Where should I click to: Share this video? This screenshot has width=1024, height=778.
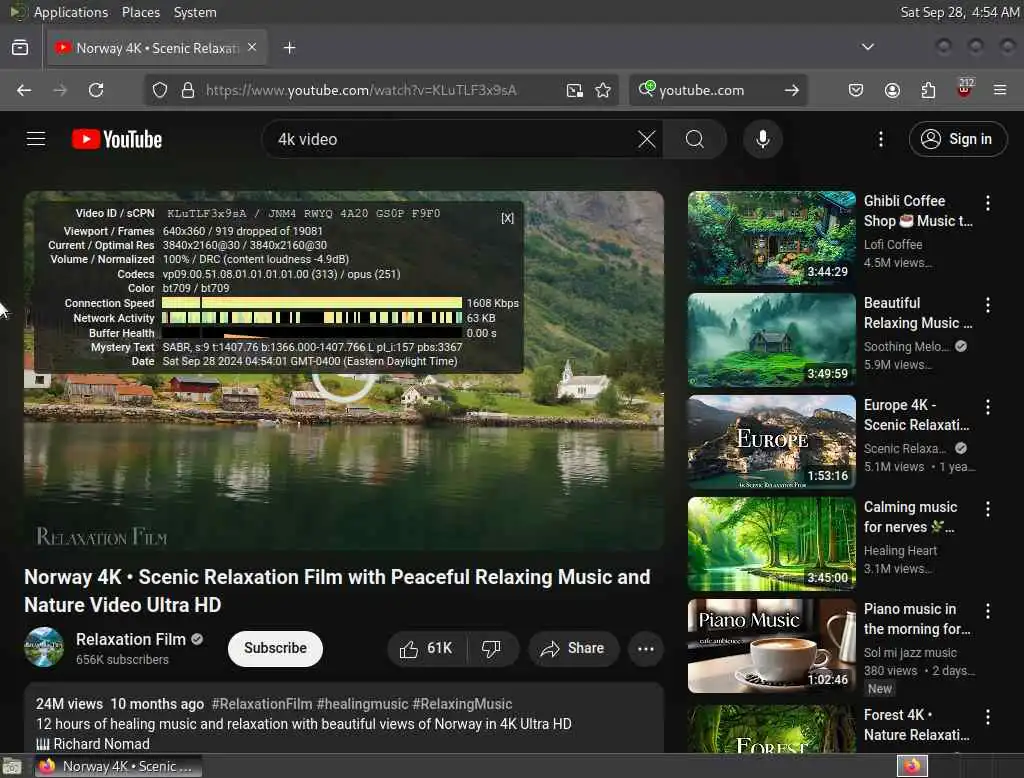573,649
